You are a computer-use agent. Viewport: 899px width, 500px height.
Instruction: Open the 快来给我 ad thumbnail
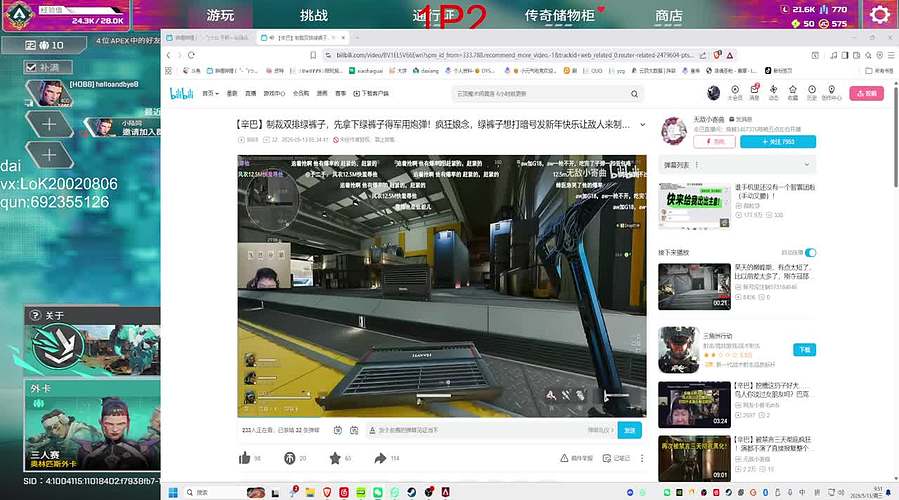[694, 205]
